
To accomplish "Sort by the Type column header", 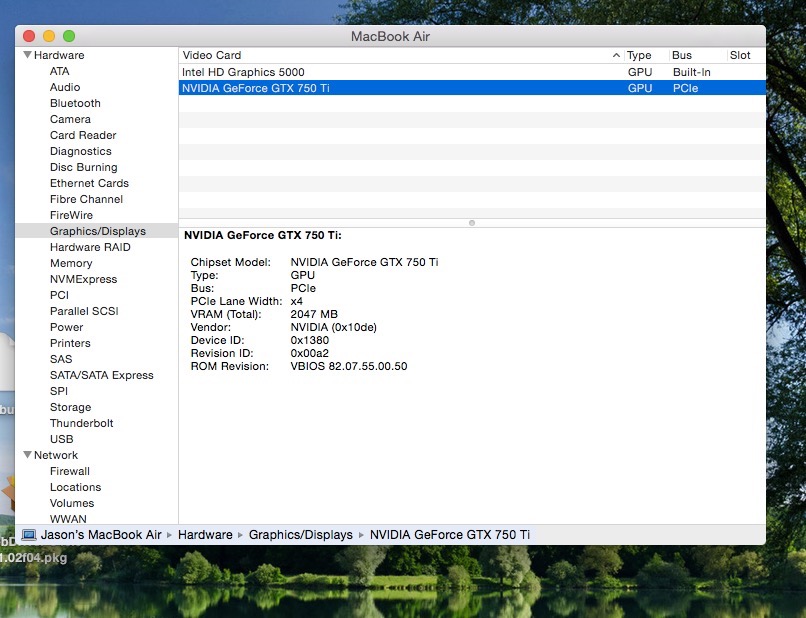I will (x=639, y=54).
